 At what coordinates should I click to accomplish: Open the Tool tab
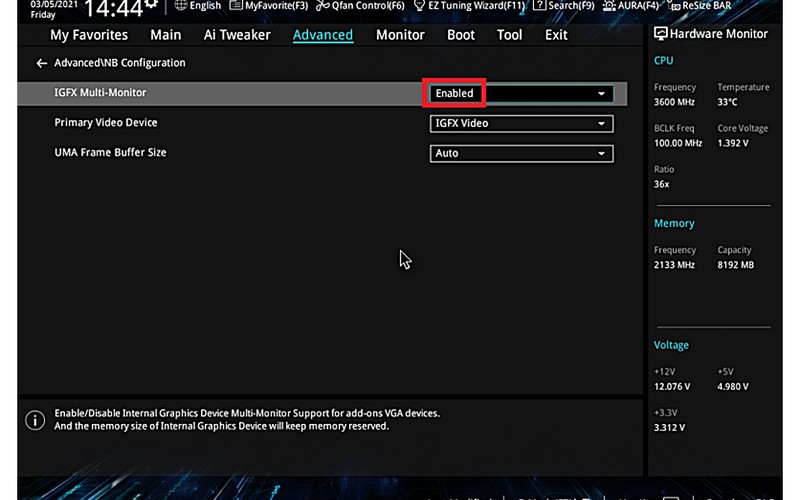tap(509, 35)
